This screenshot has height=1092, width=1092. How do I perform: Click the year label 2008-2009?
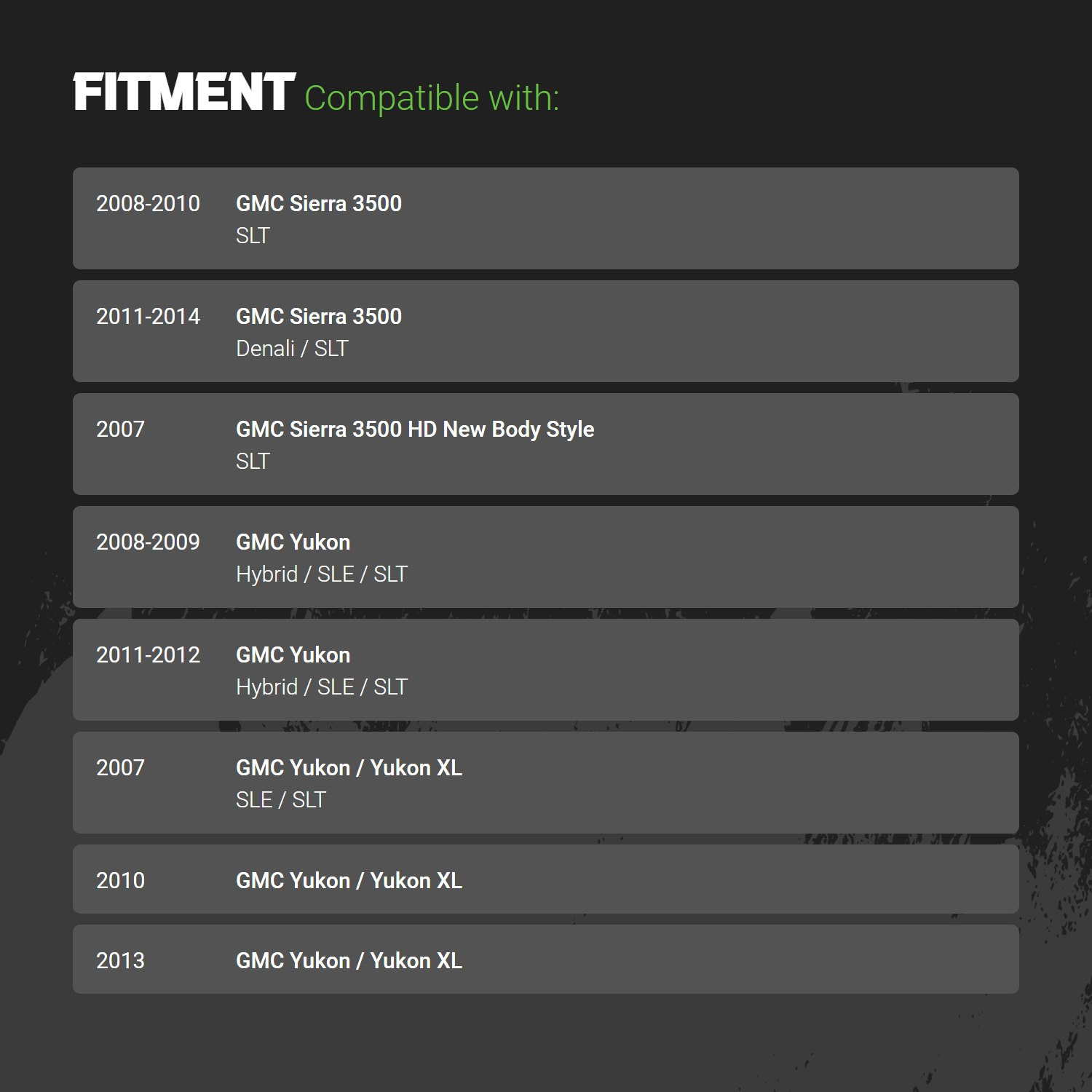(x=148, y=542)
